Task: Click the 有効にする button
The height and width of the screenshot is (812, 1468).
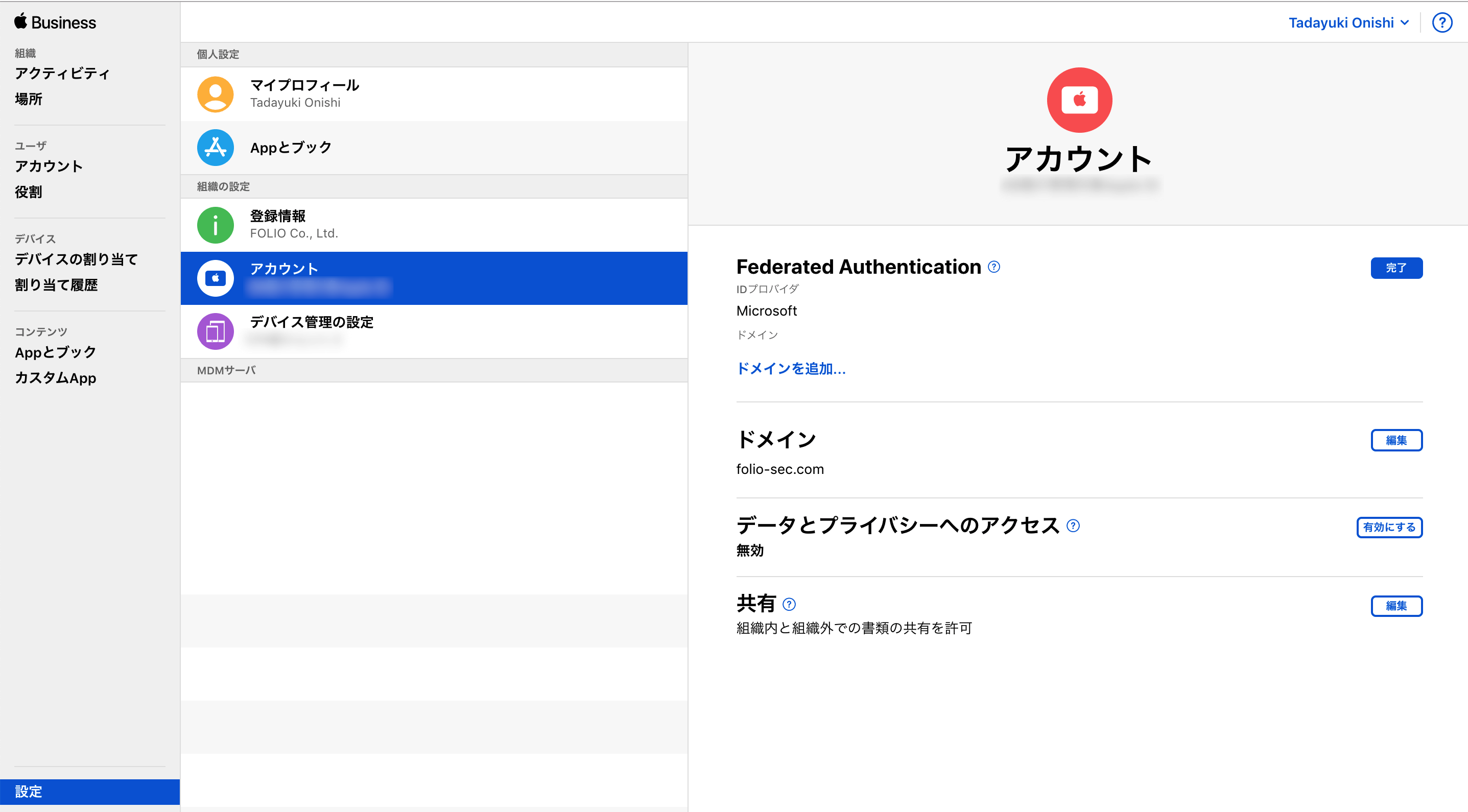Action: tap(1389, 527)
